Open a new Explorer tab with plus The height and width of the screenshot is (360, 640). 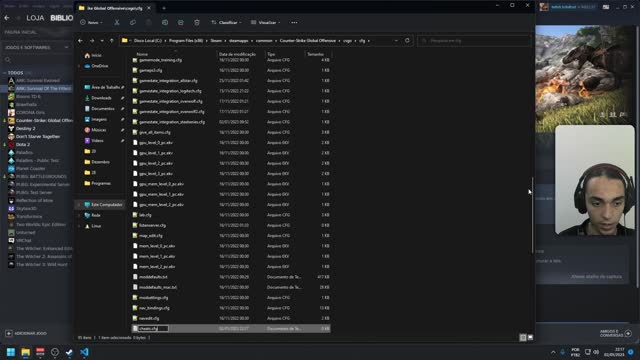[x=164, y=8]
